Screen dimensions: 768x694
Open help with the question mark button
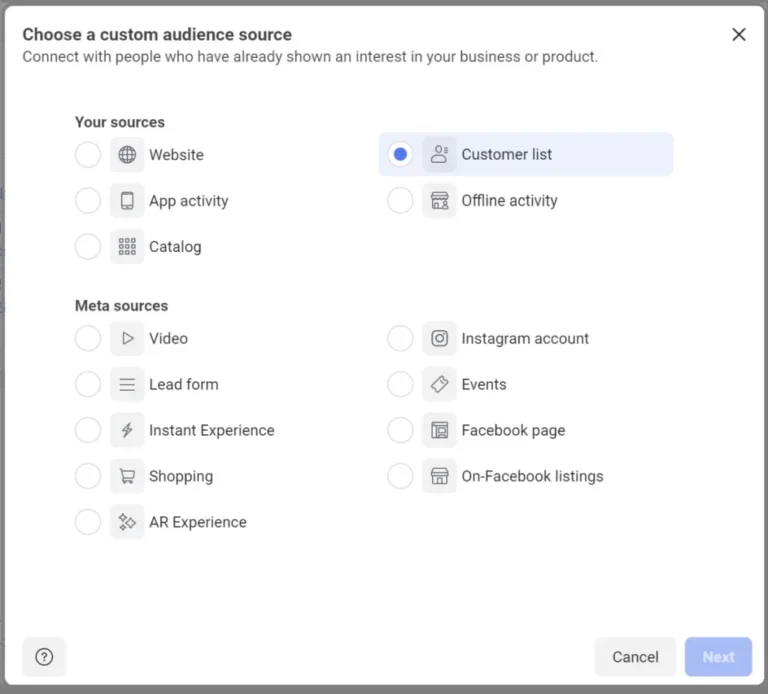click(44, 657)
